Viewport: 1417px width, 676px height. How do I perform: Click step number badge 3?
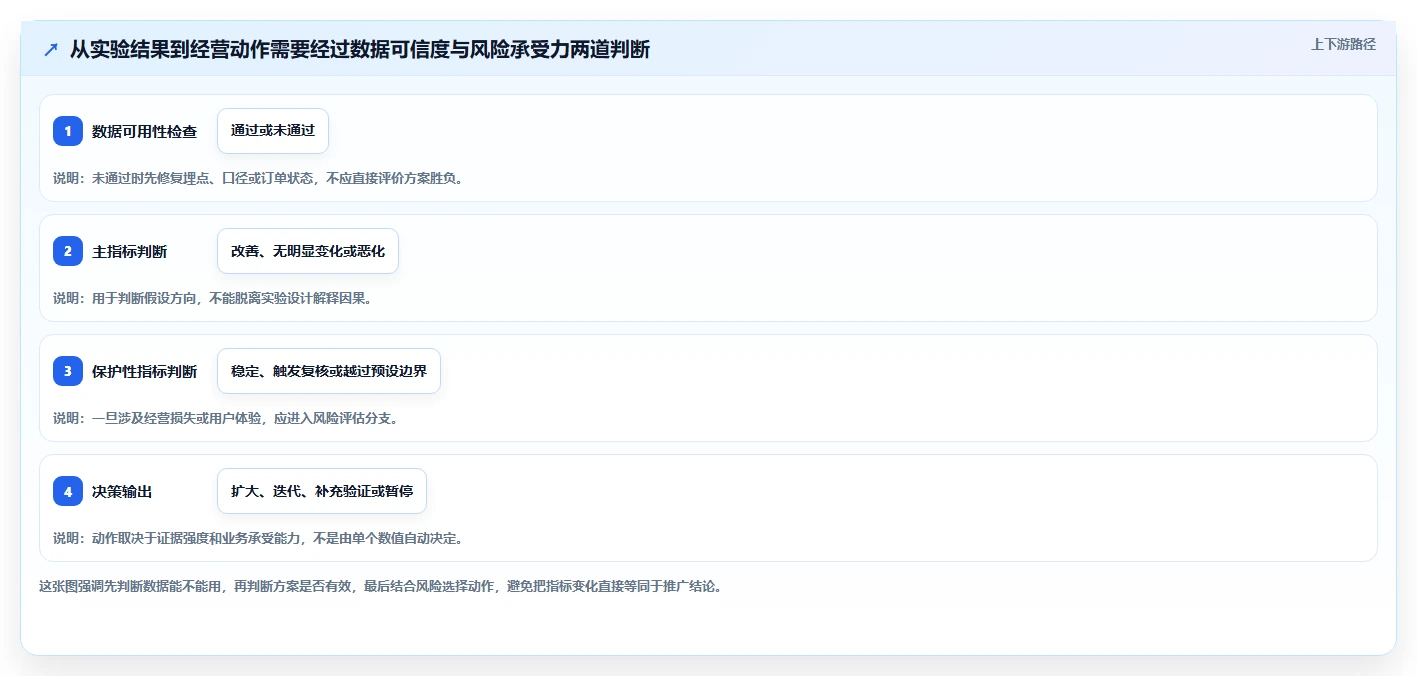click(x=68, y=371)
